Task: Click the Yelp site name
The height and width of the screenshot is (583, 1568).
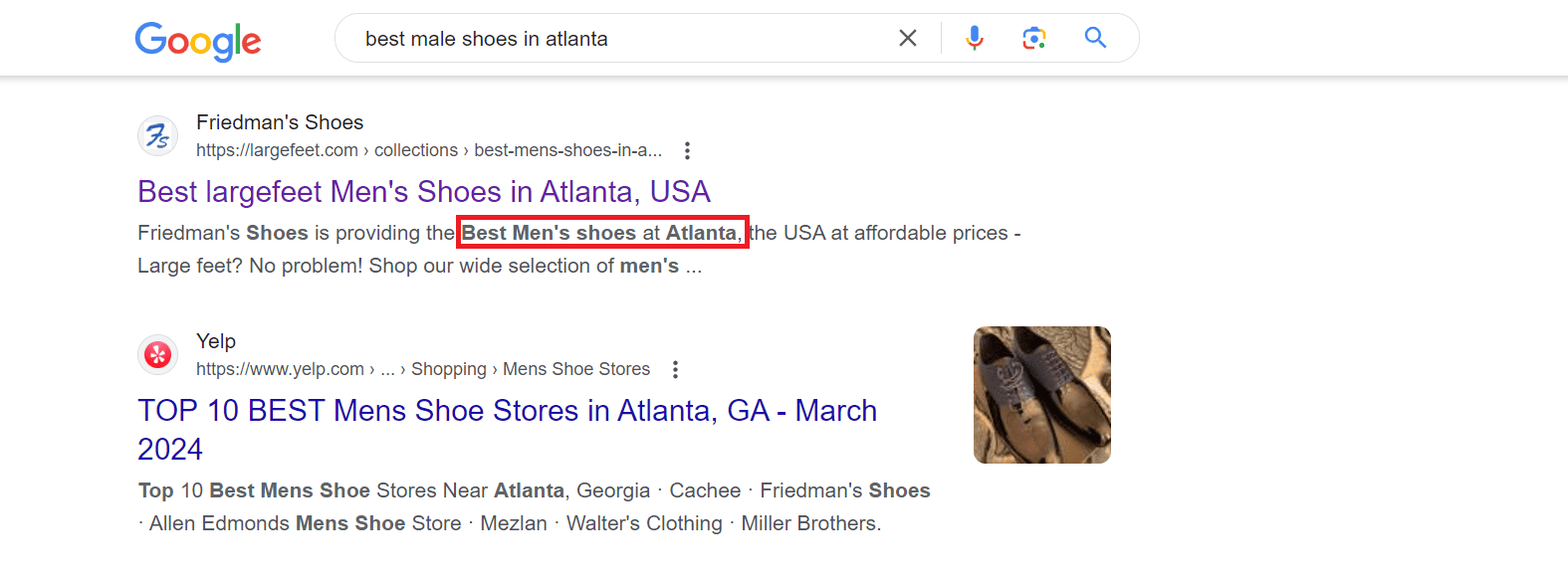Action: [216, 341]
